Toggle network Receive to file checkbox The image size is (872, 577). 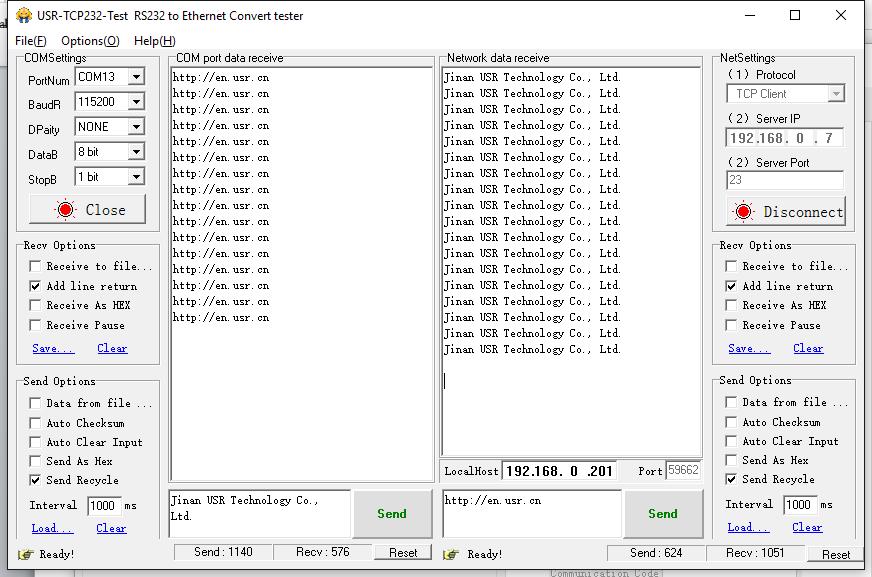pos(731,266)
